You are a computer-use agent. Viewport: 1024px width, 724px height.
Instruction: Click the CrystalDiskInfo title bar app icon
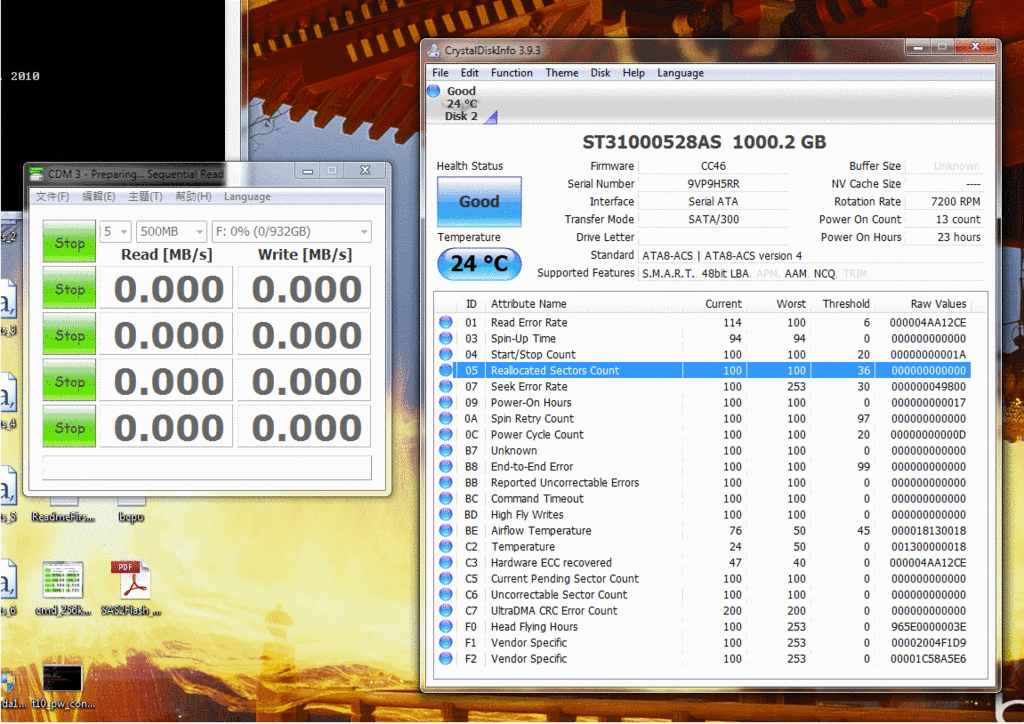point(432,51)
